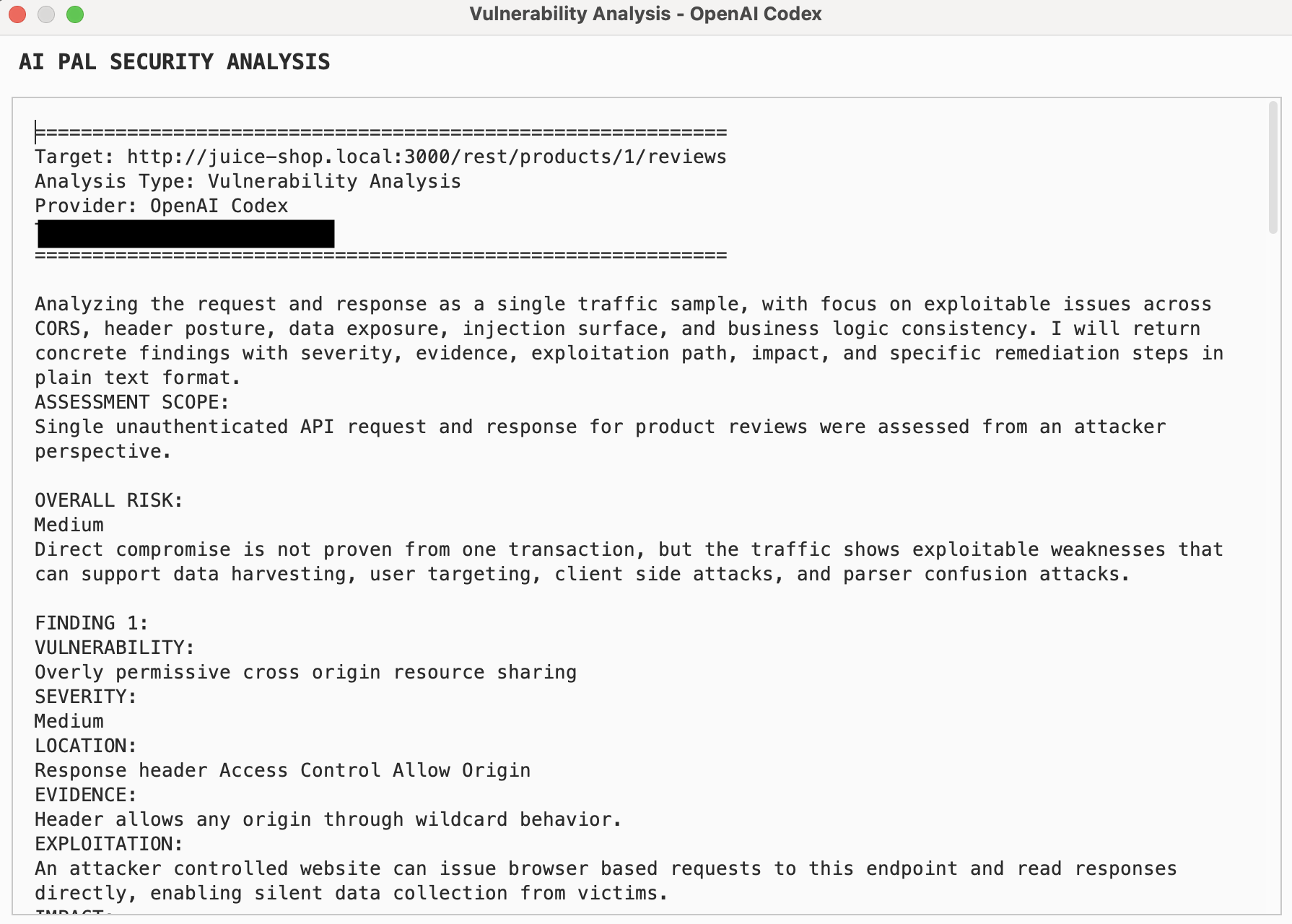
Task: Click the 'EVIDENCE:' label
Action: coord(85,795)
